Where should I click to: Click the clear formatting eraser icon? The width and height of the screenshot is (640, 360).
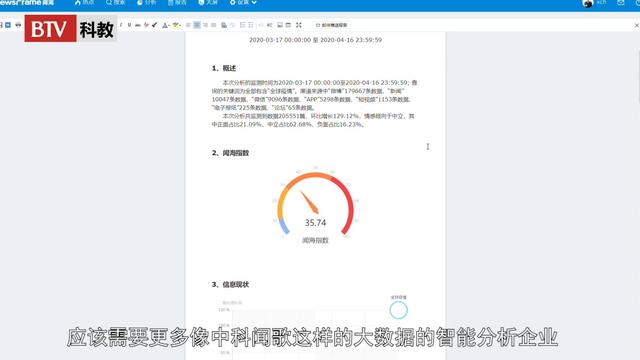(x=146, y=25)
